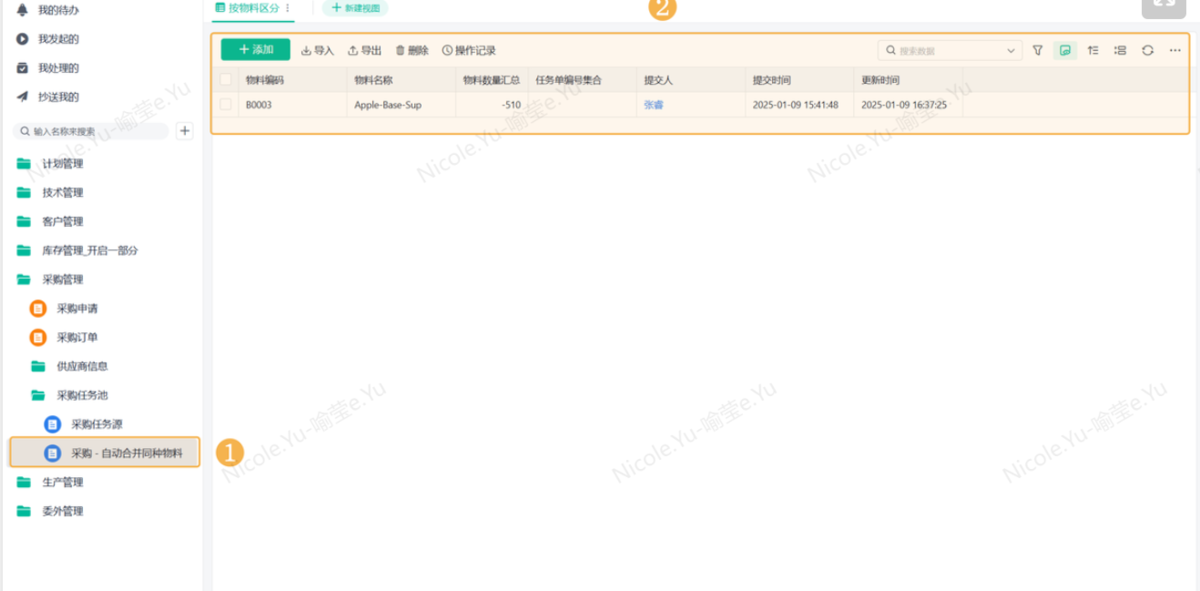1200x591 pixels.
Task: Export data with 导出
Action: tap(364, 50)
